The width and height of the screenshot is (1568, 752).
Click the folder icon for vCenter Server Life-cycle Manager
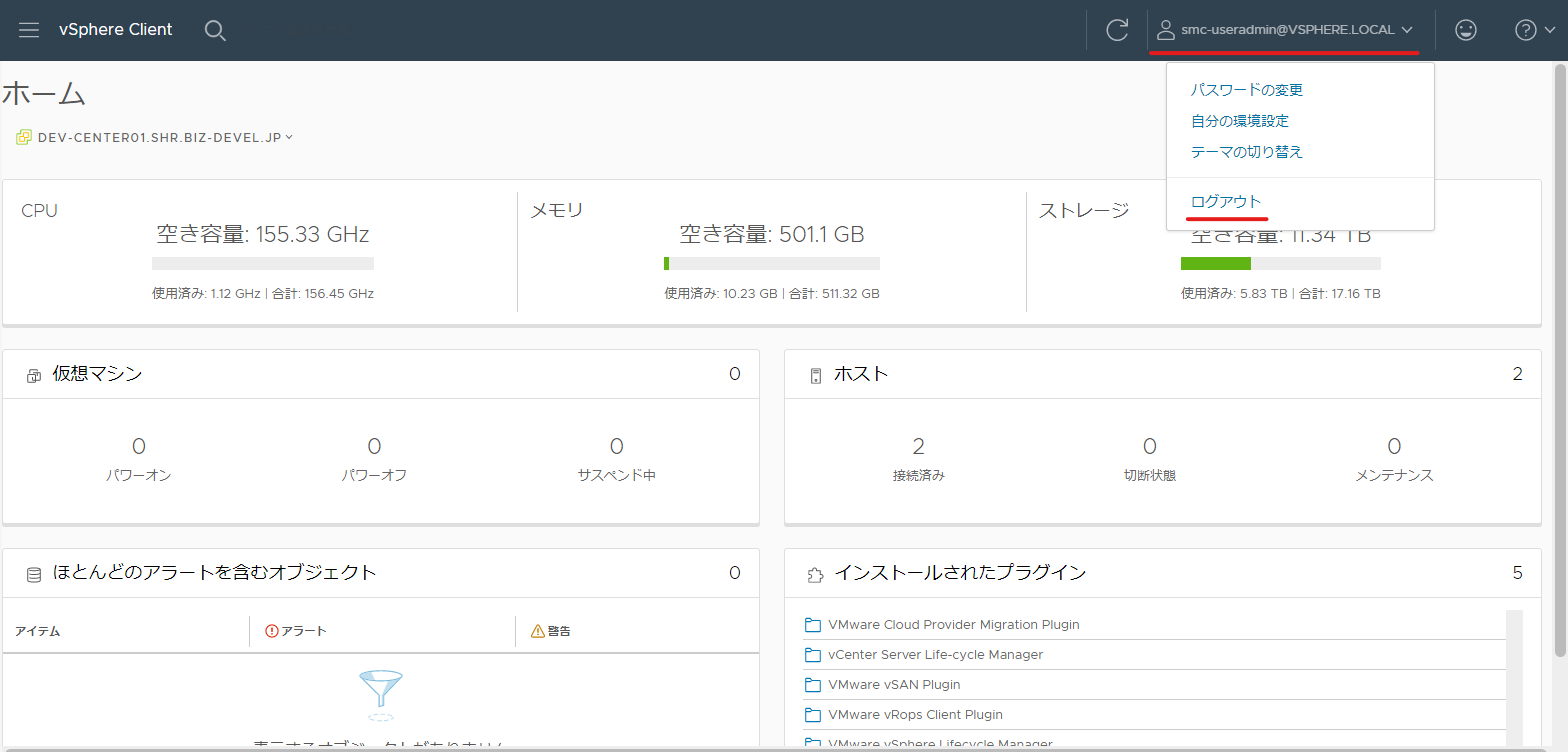coord(813,655)
